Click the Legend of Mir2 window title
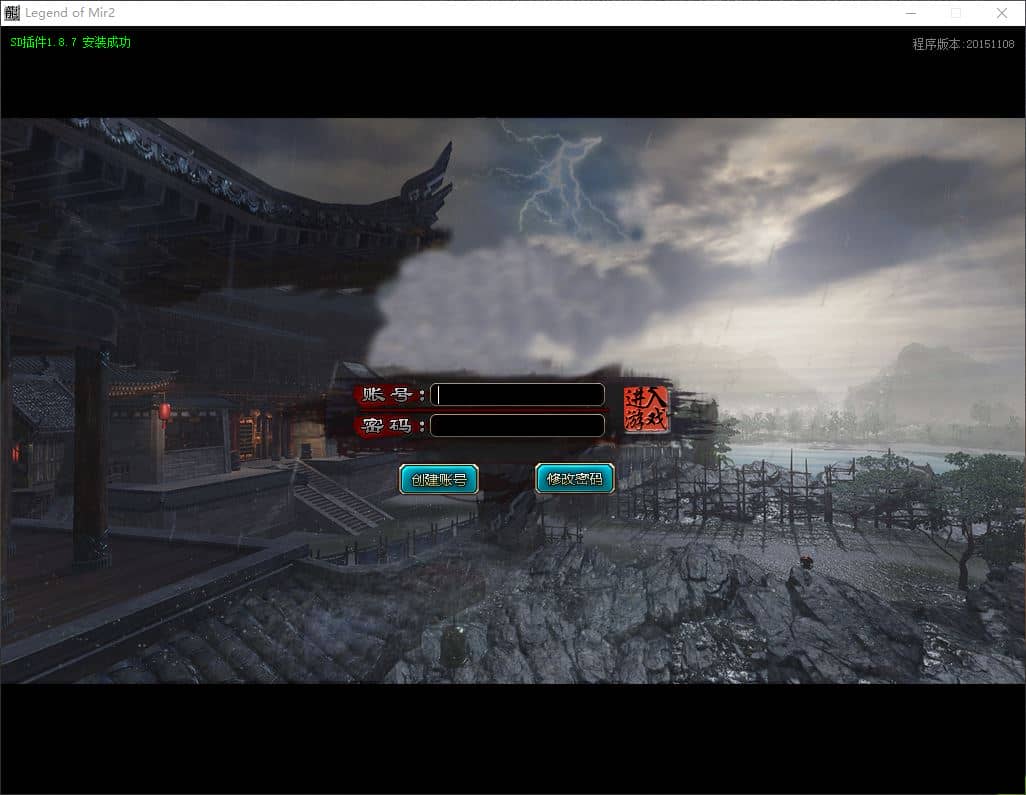 [x=70, y=12]
